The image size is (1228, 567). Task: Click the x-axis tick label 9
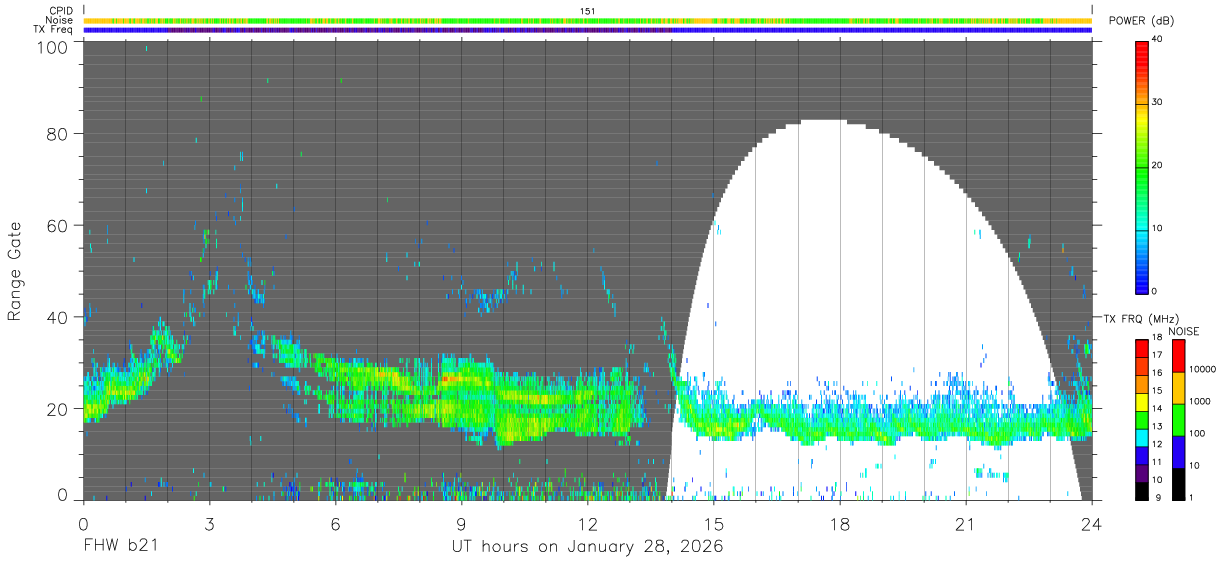pos(461,523)
